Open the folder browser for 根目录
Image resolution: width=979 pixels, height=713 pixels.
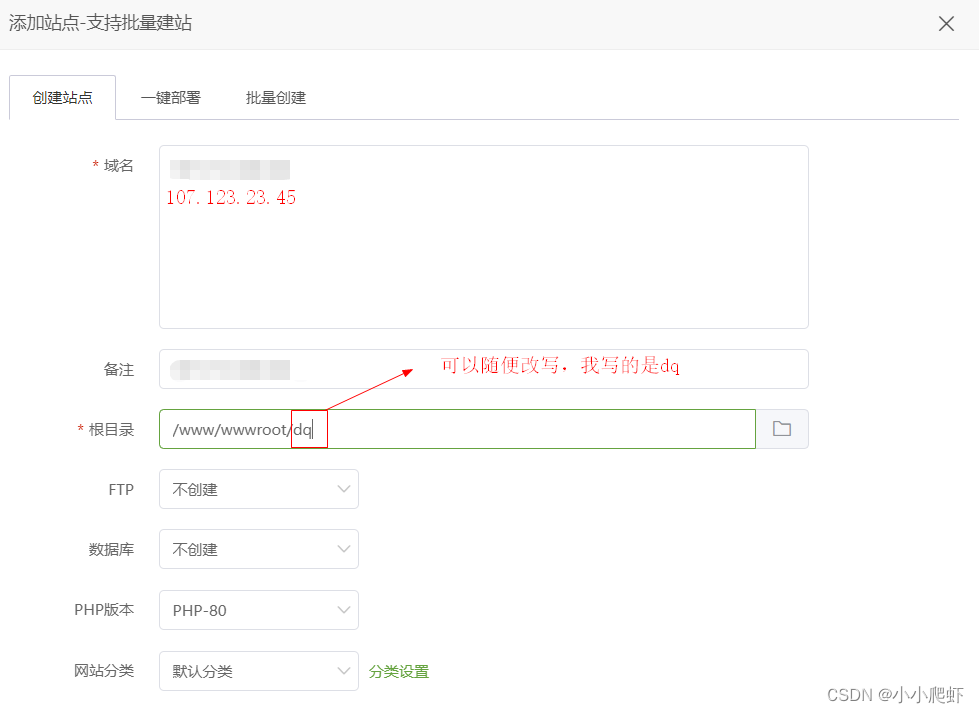coord(782,428)
